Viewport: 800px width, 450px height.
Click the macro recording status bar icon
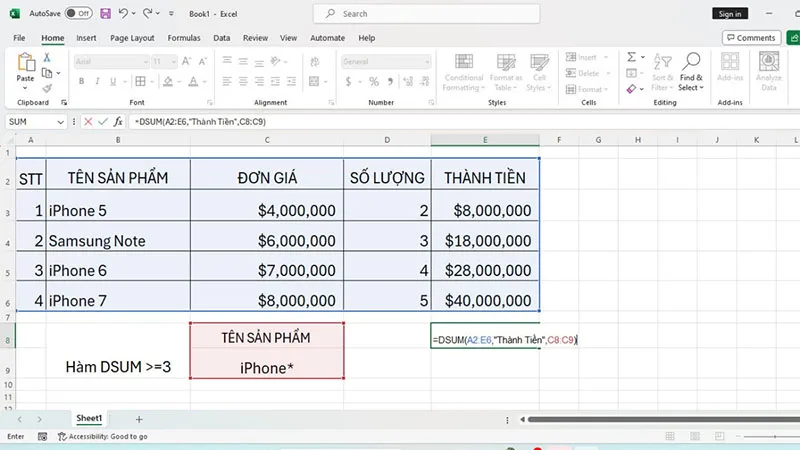pyautogui.click(x=42, y=436)
